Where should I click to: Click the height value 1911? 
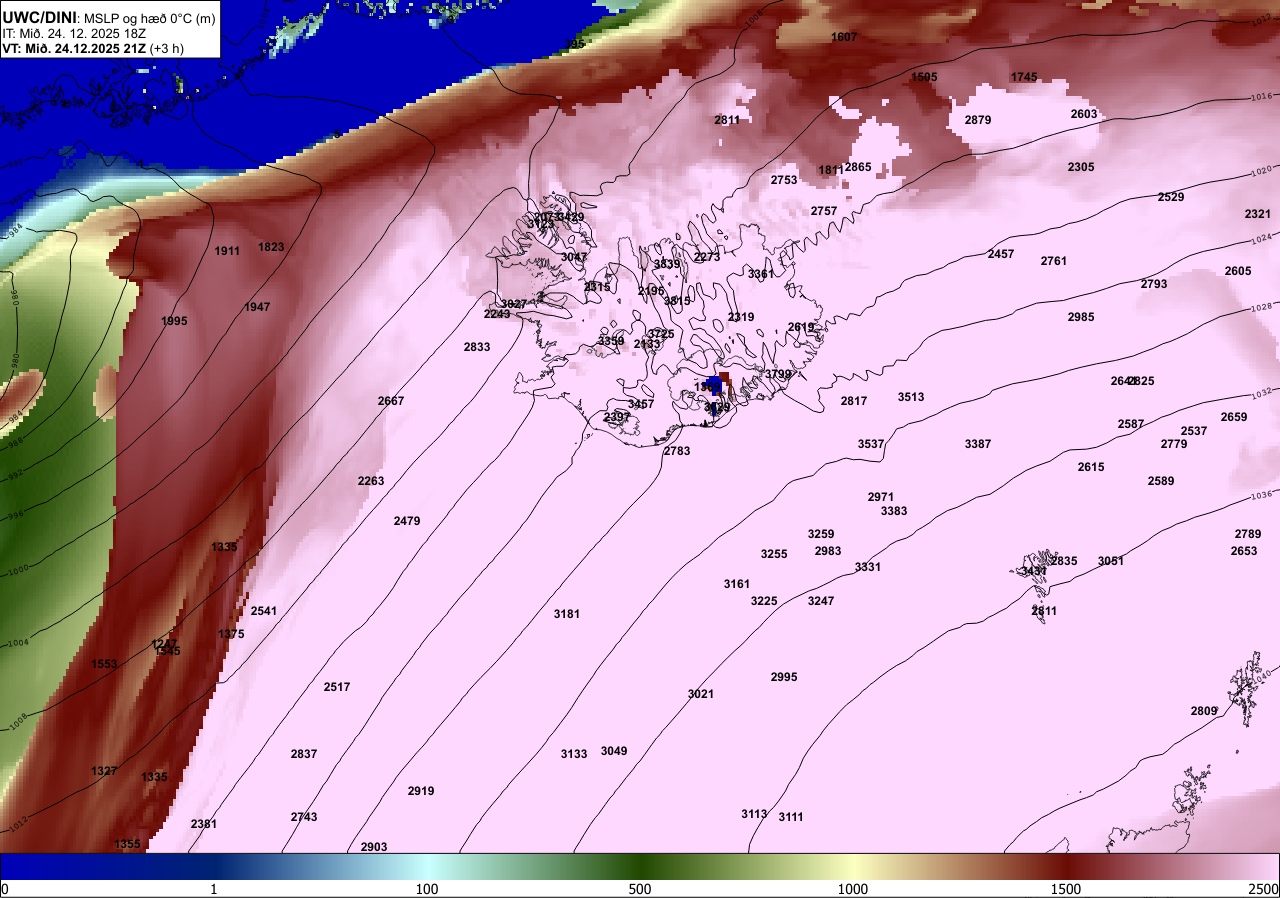227,251
